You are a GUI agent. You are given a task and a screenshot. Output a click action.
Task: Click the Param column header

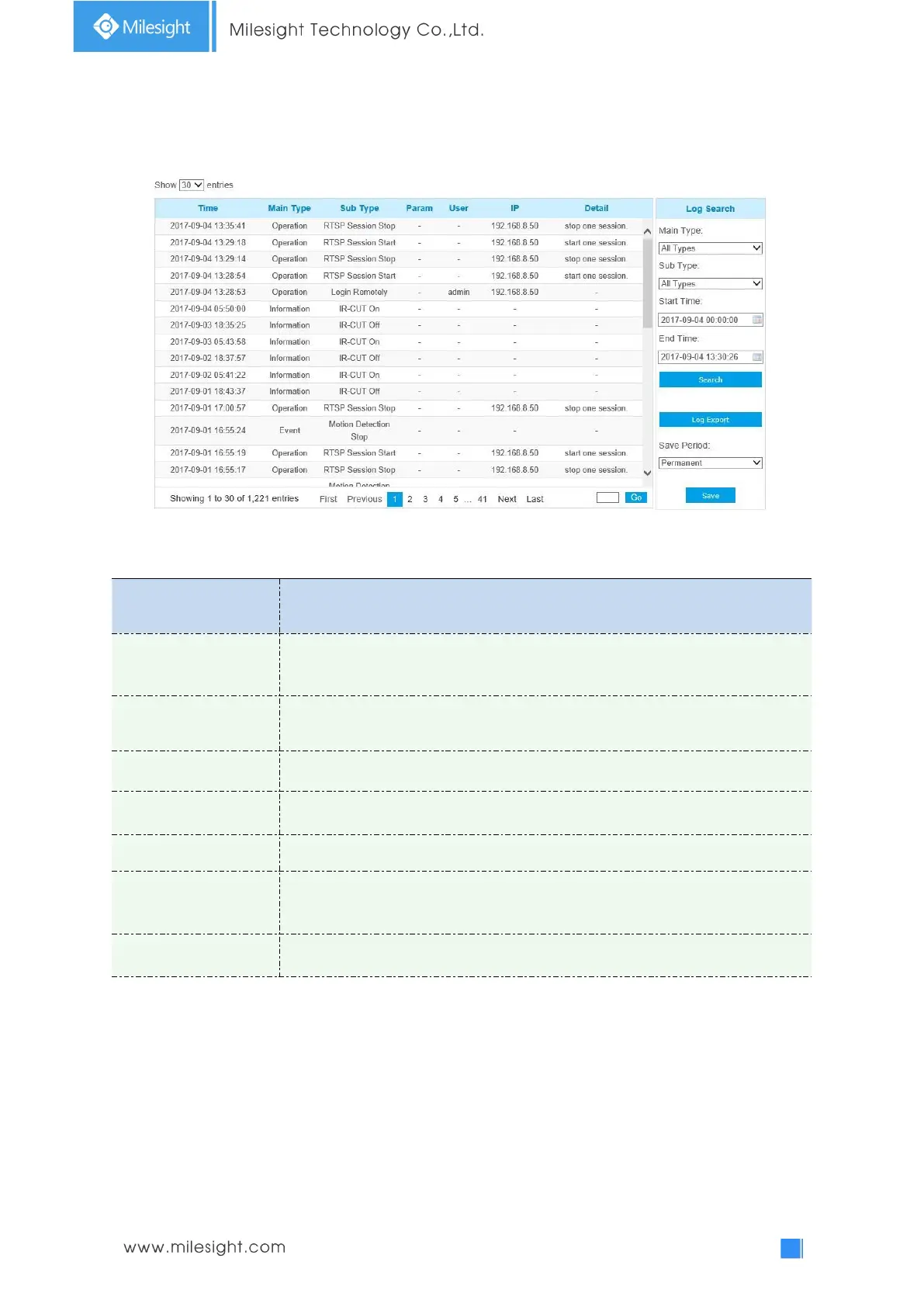420,208
